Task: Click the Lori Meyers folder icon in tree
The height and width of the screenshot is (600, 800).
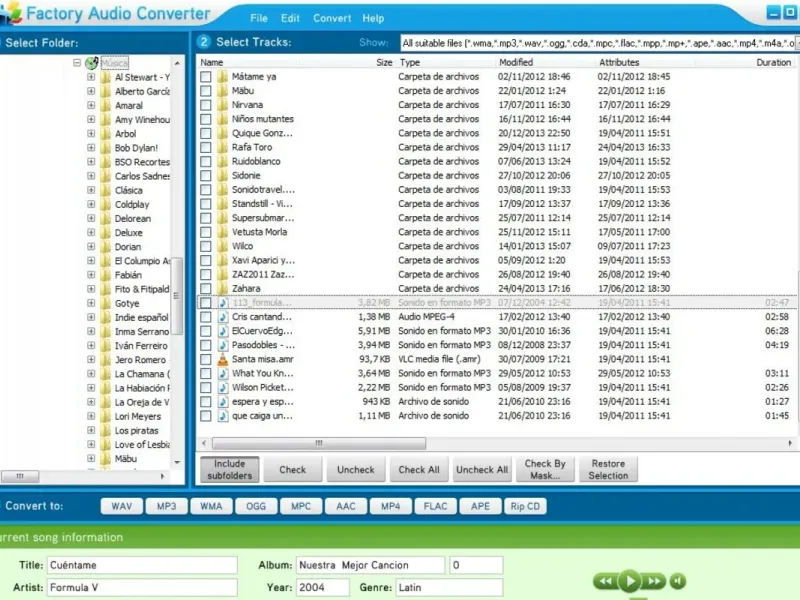Action: 106,416
